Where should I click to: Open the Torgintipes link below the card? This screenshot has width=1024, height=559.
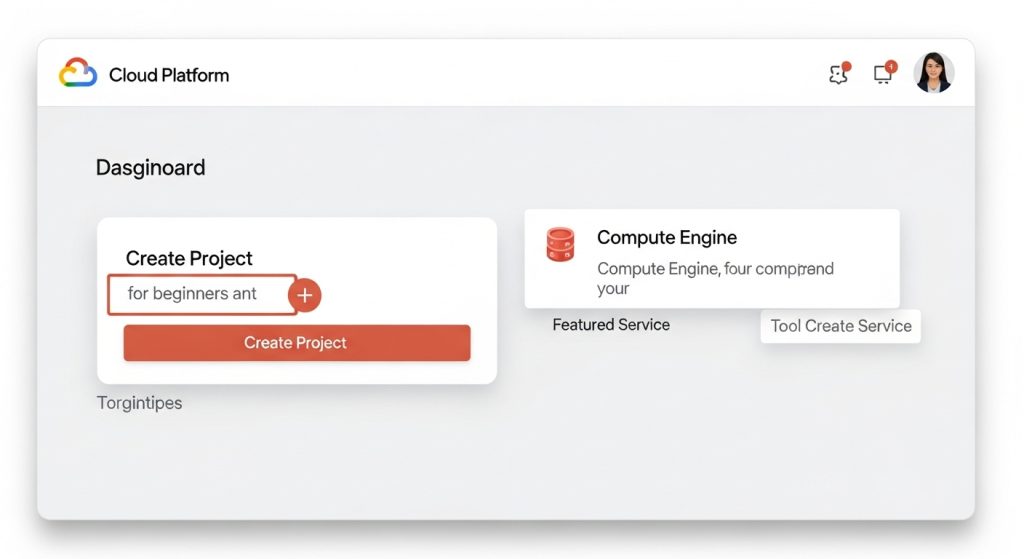[139, 403]
